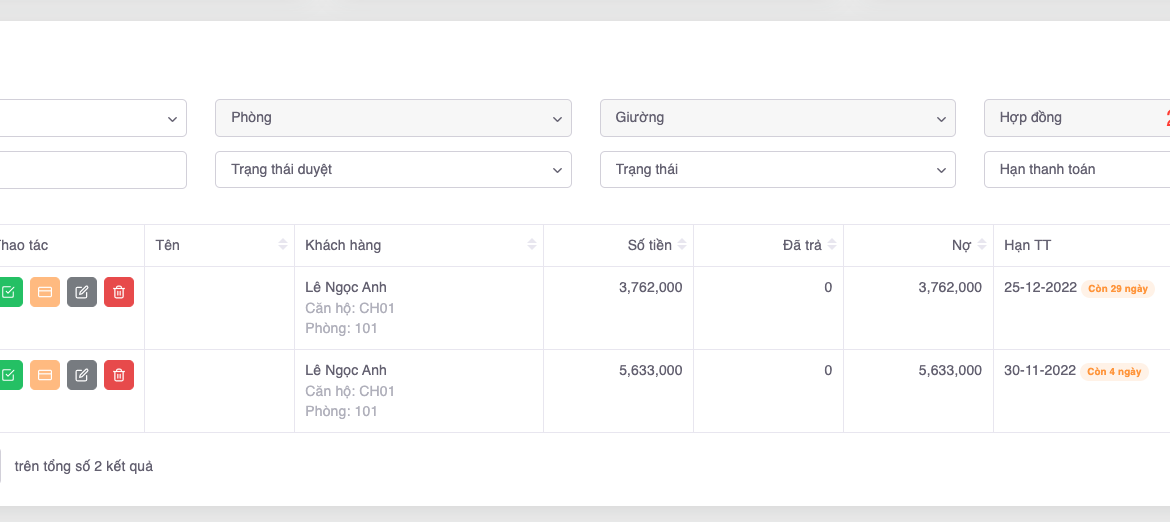Click green approve icon in first row
The height and width of the screenshot is (522, 1170).
tap(9, 292)
